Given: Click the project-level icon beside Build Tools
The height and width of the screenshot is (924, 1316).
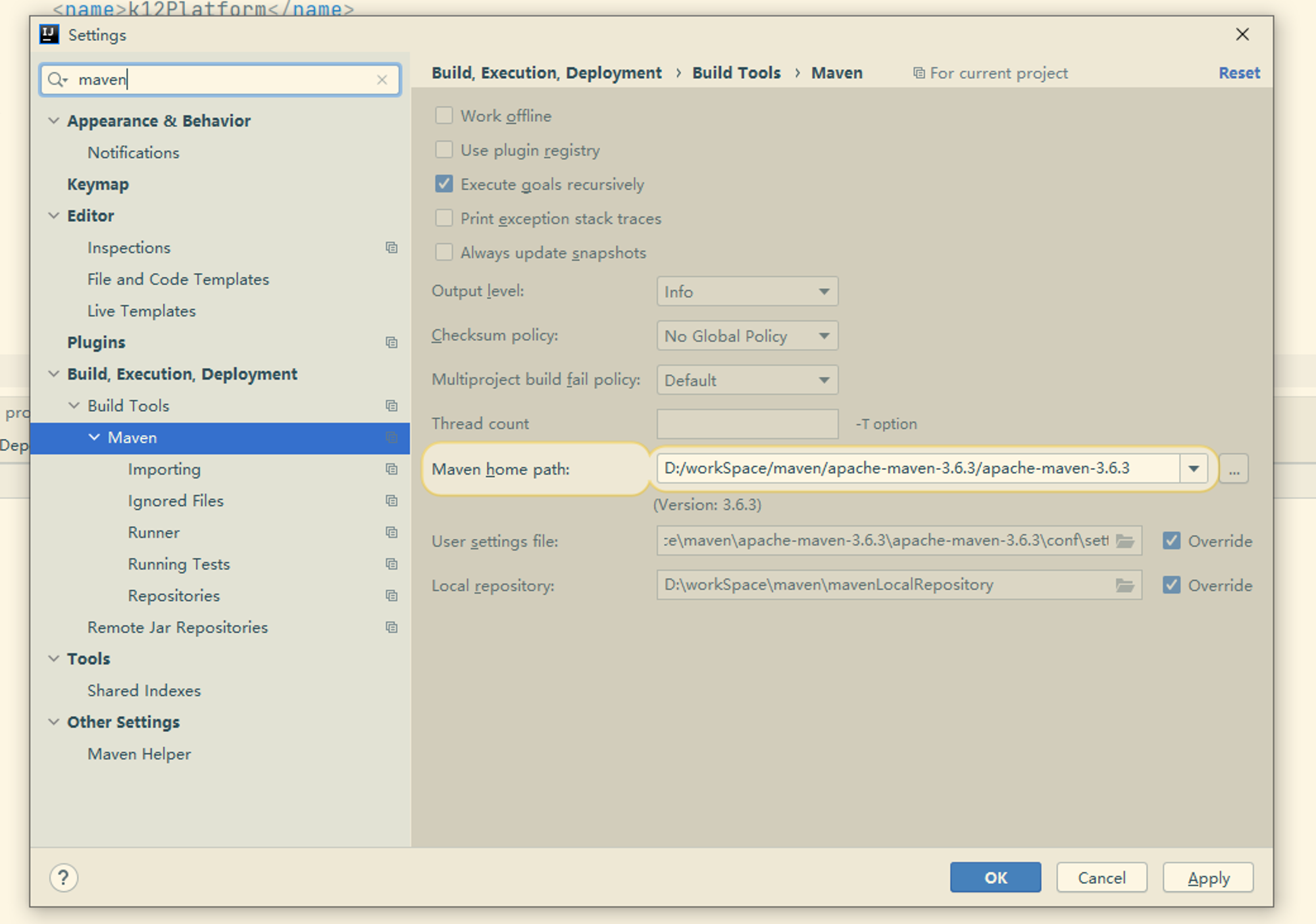Looking at the screenshot, I should coord(392,405).
